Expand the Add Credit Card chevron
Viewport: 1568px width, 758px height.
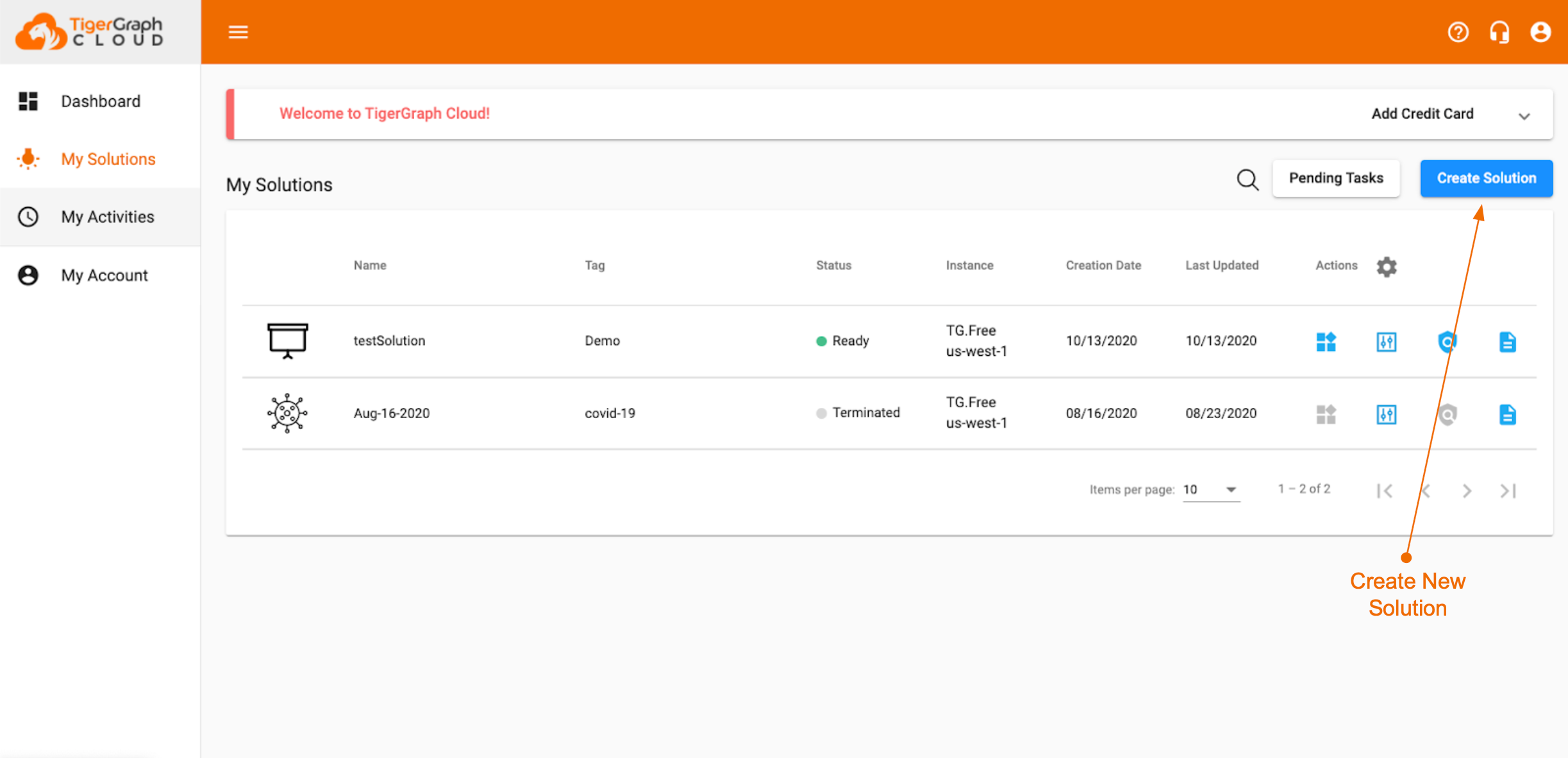1524,116
